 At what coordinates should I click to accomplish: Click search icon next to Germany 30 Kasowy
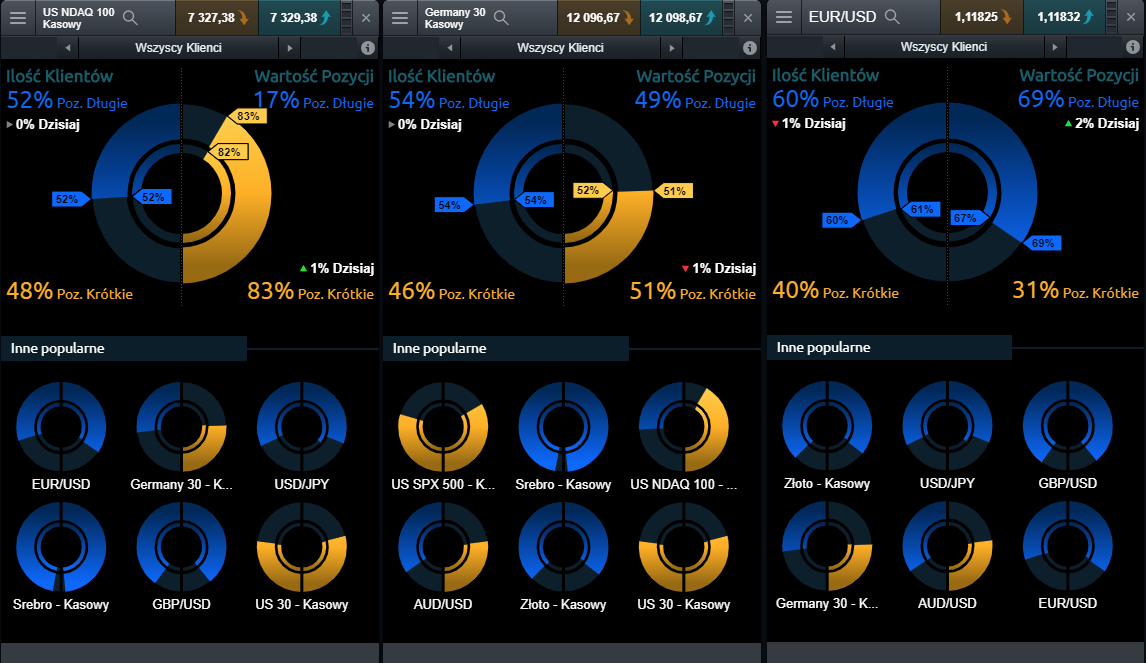point(501,17)
